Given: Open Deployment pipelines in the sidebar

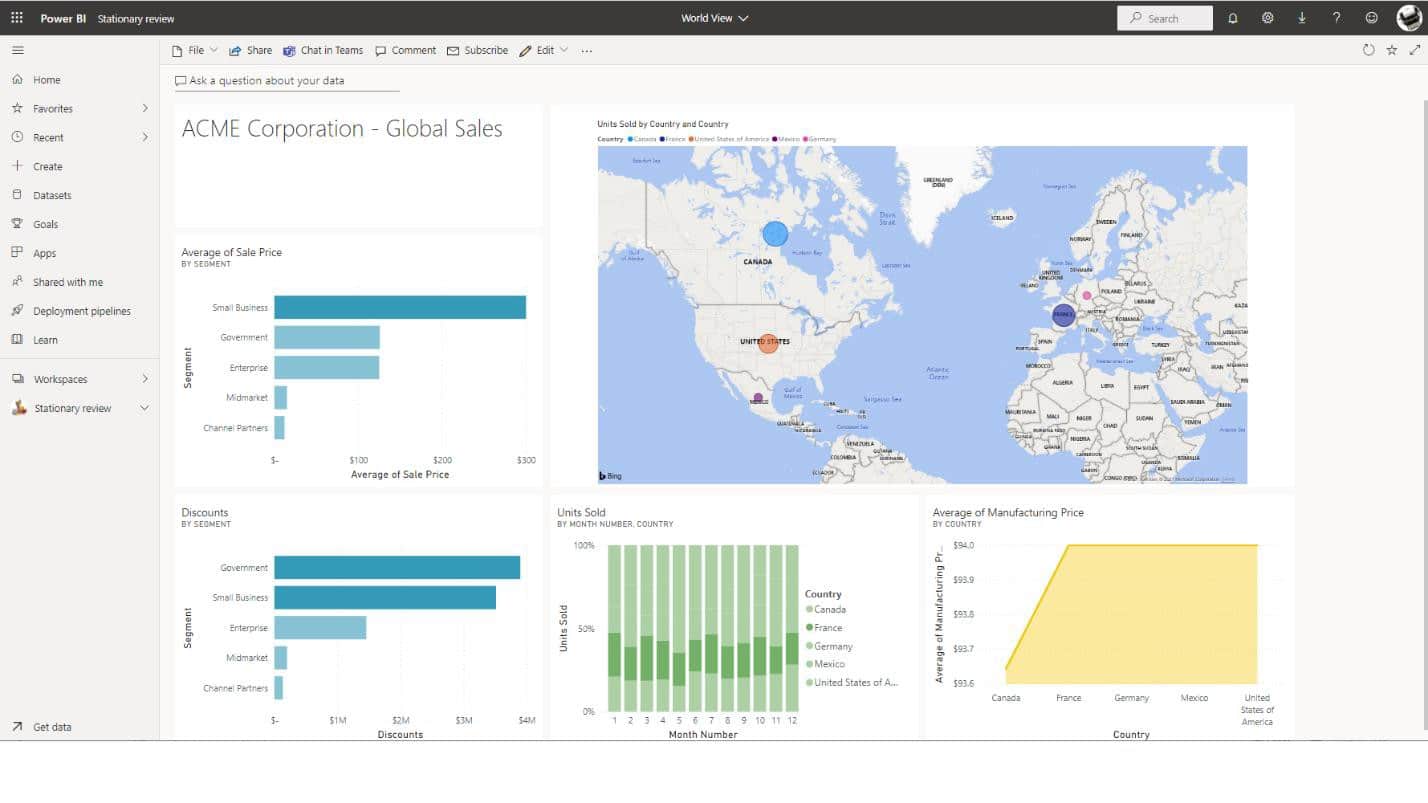Looking at the screenshot, I should [80, 311].
